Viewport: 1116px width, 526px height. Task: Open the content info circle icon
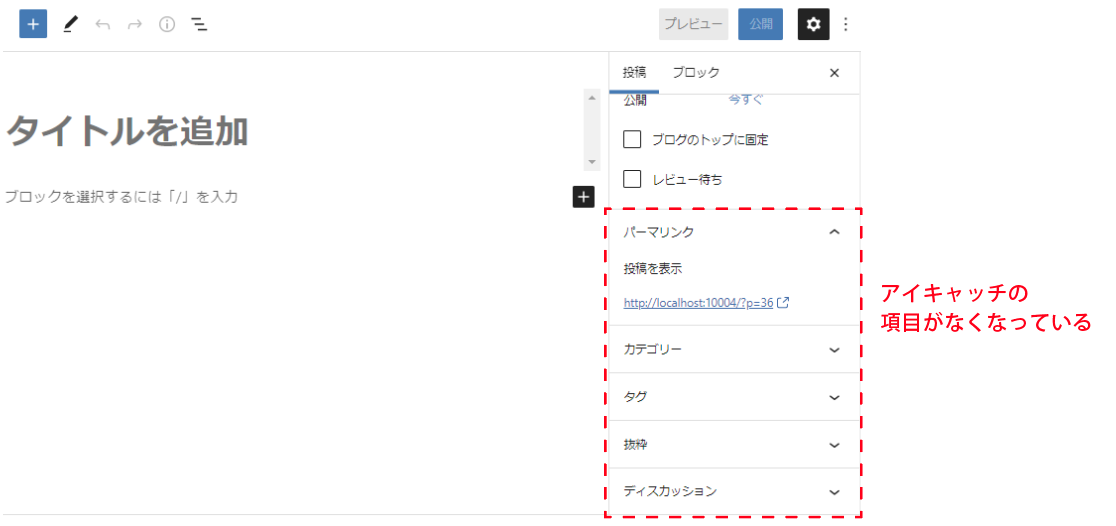click(167, 24)
